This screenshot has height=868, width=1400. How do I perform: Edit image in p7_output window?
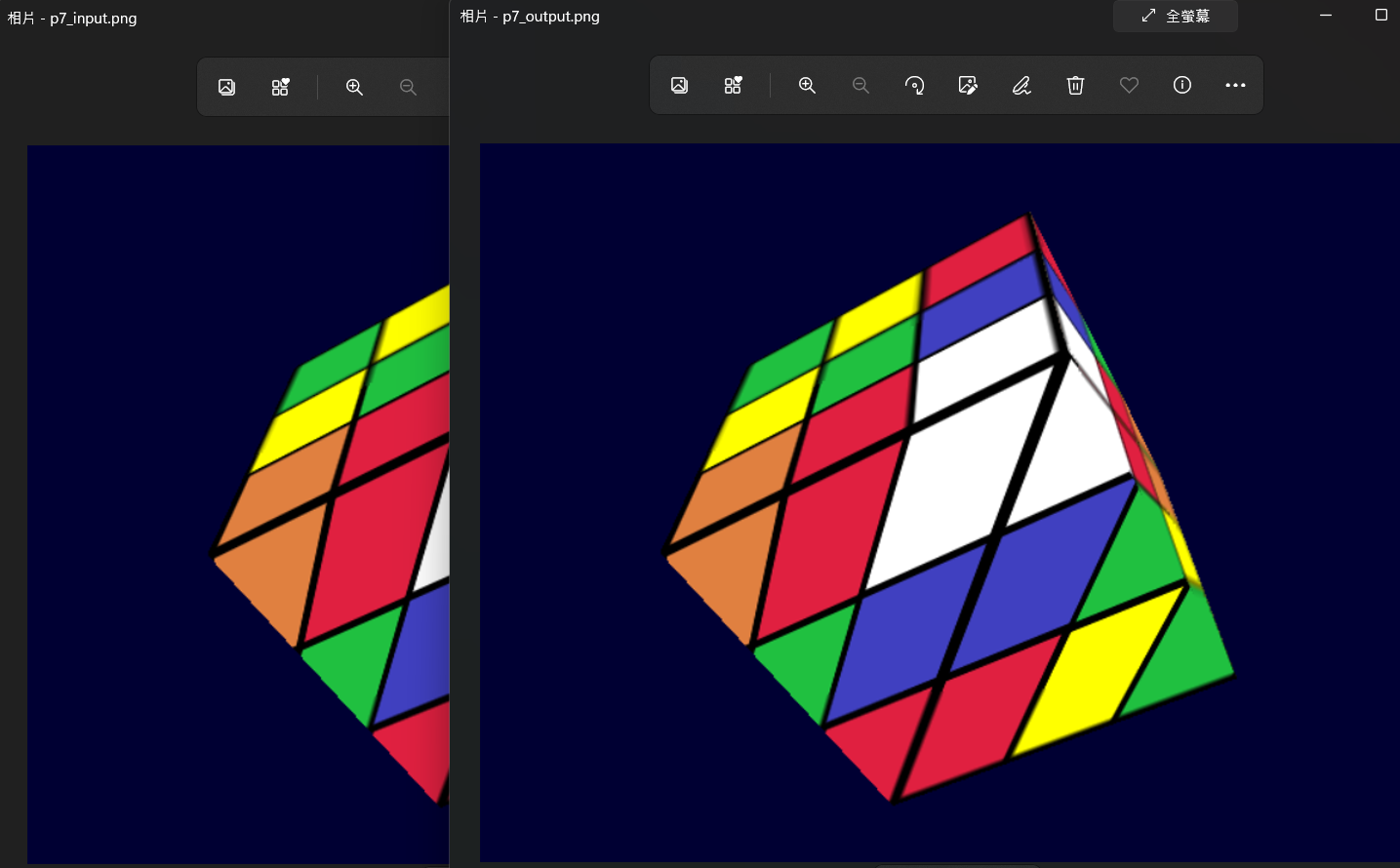(968, 85)
